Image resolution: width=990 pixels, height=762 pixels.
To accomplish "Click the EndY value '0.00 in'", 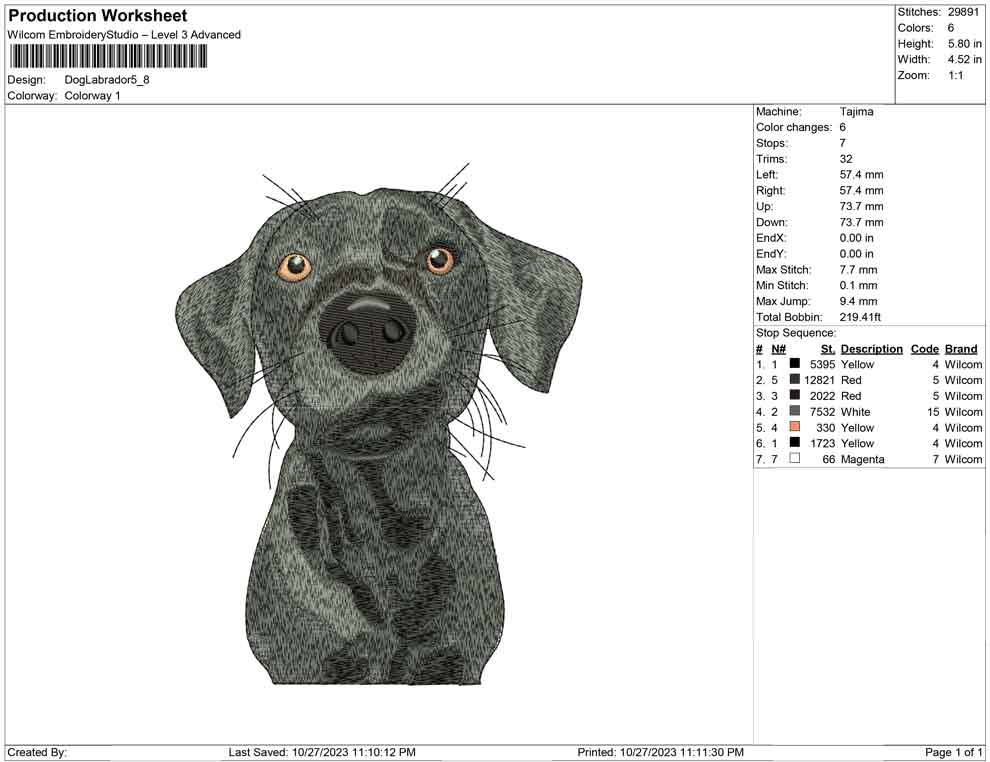I will click(x=856, y=254).
